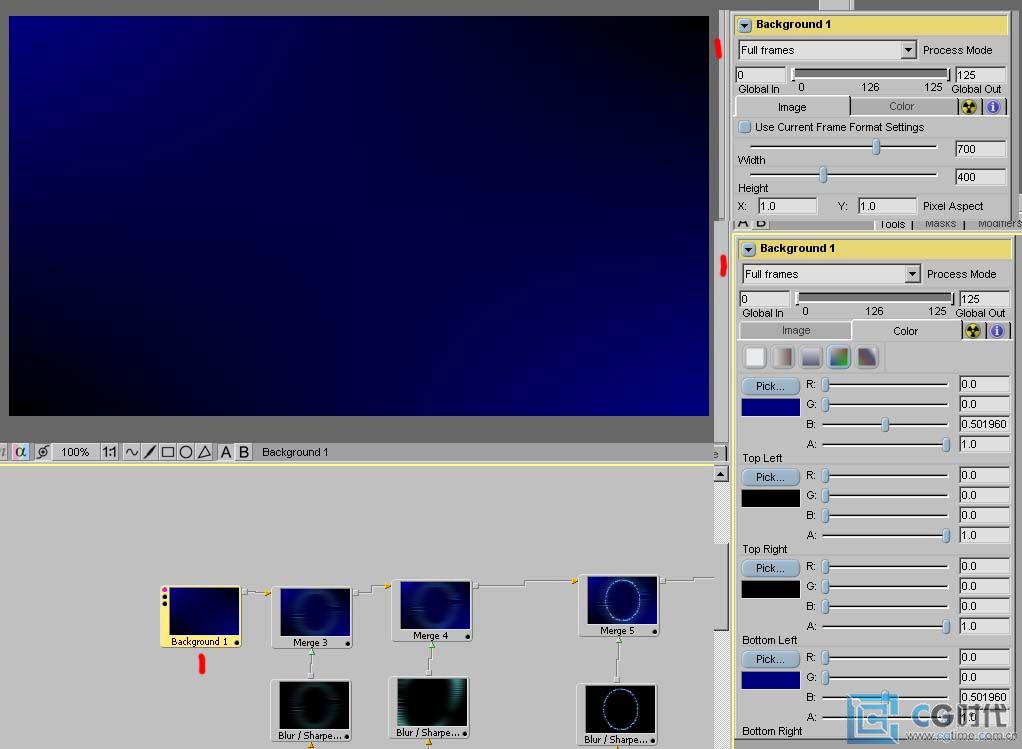Open the Masks tab
The height and width of the screenshot is (749, 1022).
pyautogui.click(x=940, y=224)
